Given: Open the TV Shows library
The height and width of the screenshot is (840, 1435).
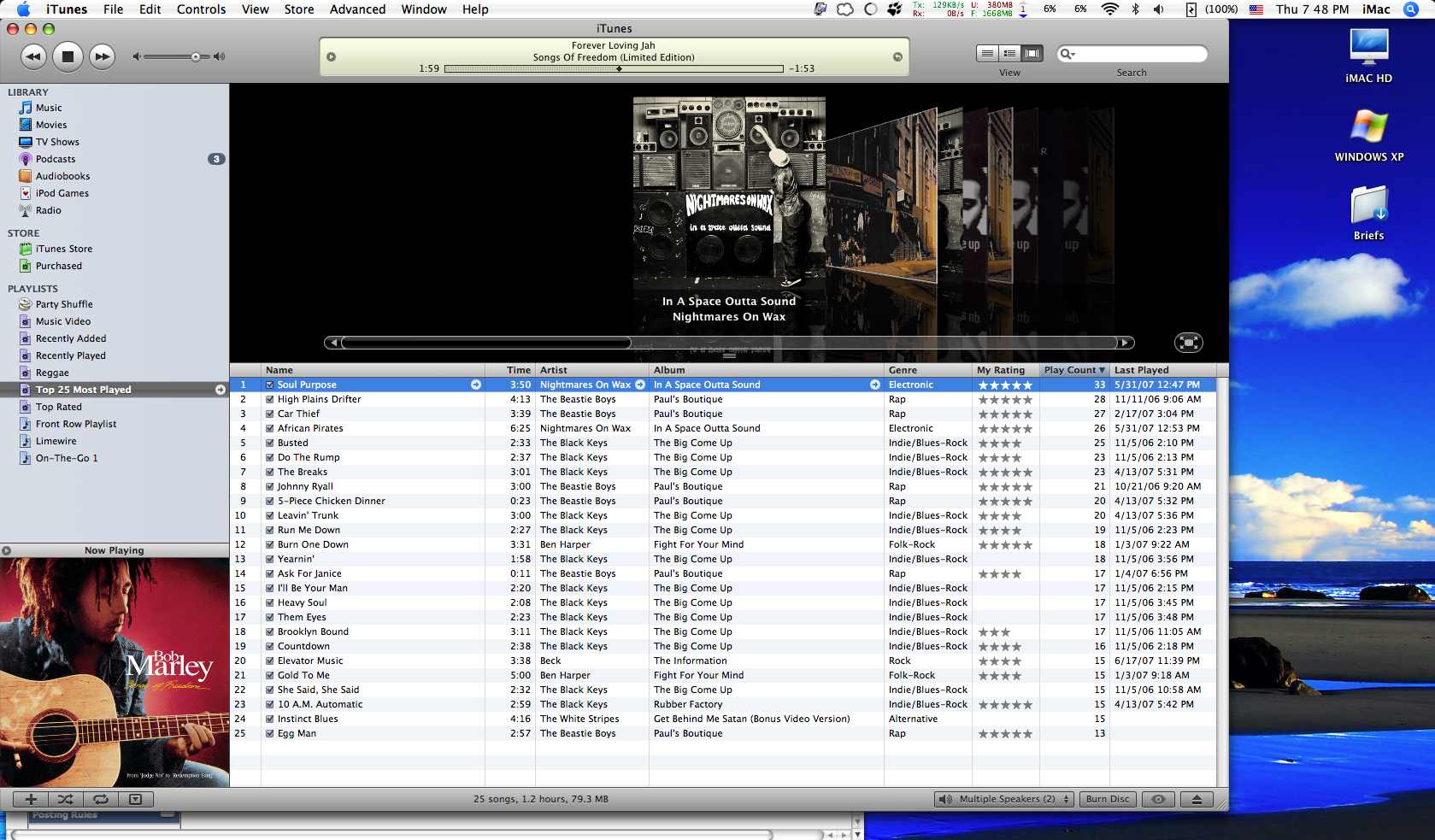Looking at the screenshot, I should point(57,142).
